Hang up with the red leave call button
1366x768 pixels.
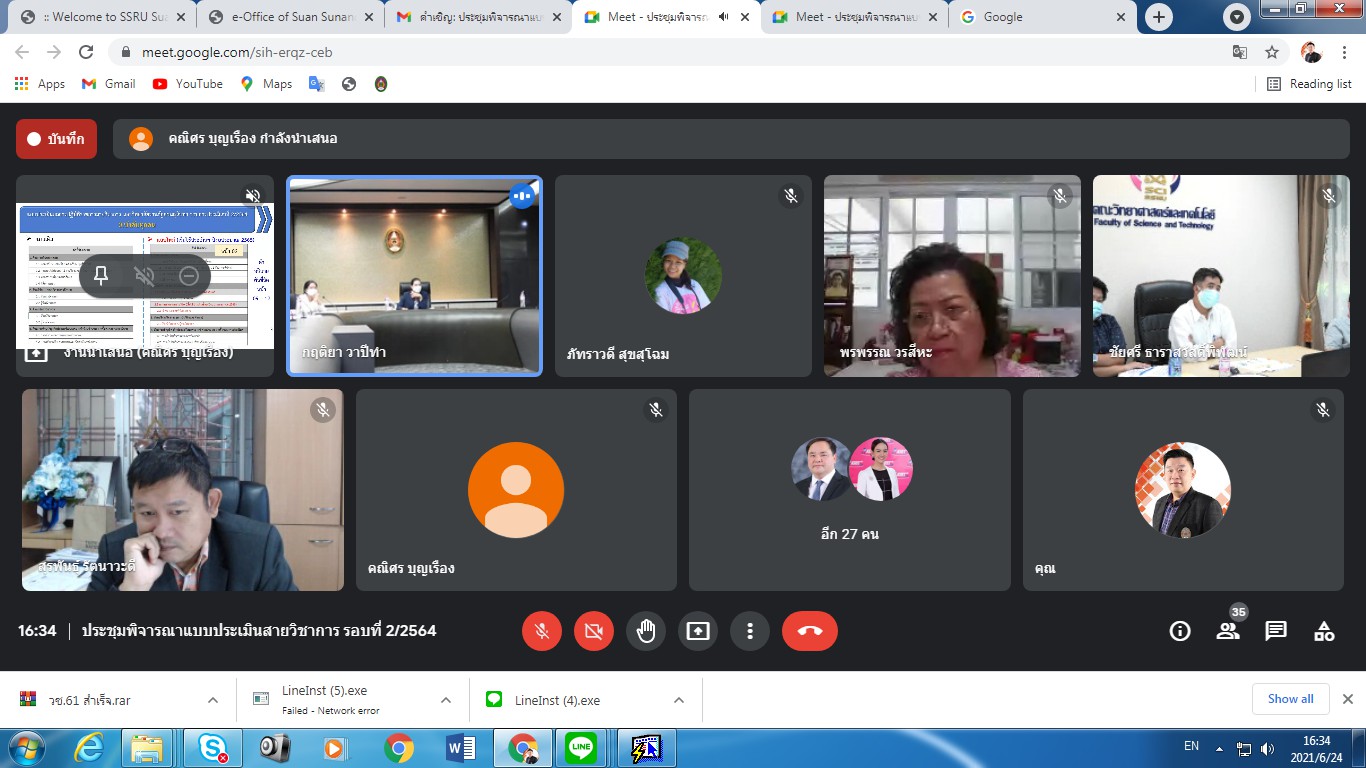[809, 631]
